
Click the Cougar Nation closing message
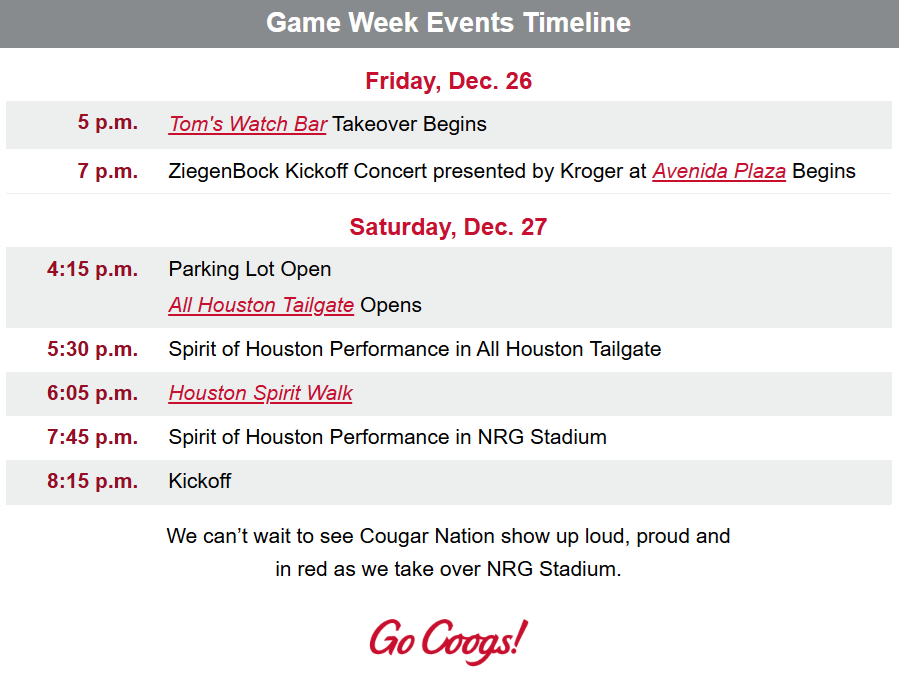(x=449, y=552)
